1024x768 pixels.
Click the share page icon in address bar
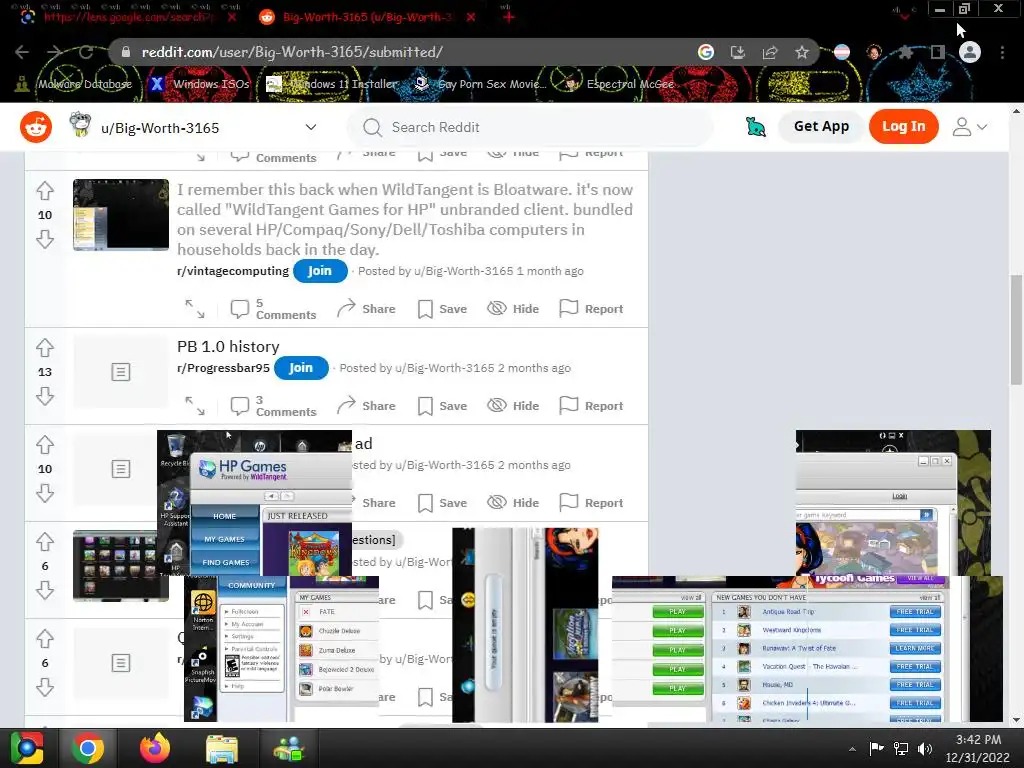[770, 52]
